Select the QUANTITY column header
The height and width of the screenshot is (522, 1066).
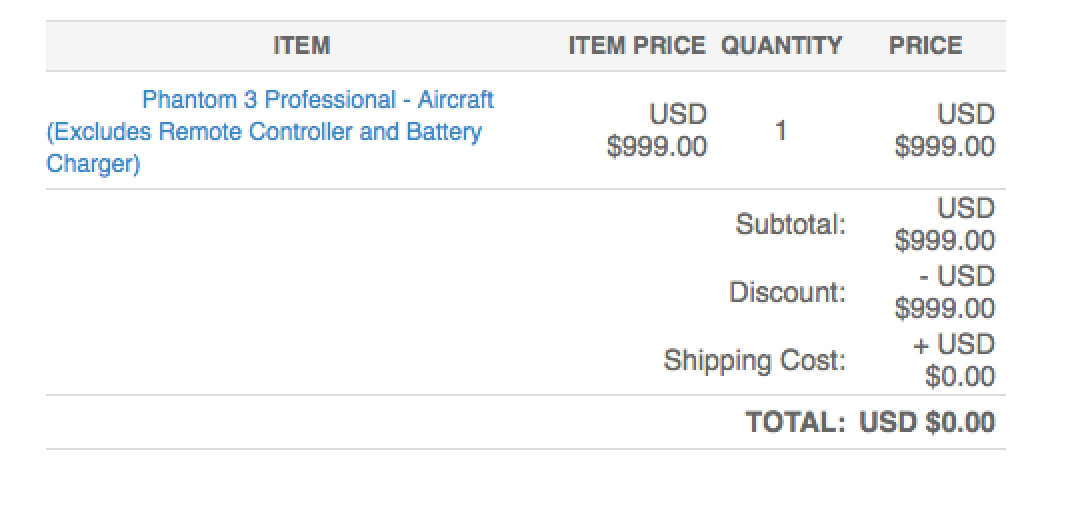pos(781,46)
